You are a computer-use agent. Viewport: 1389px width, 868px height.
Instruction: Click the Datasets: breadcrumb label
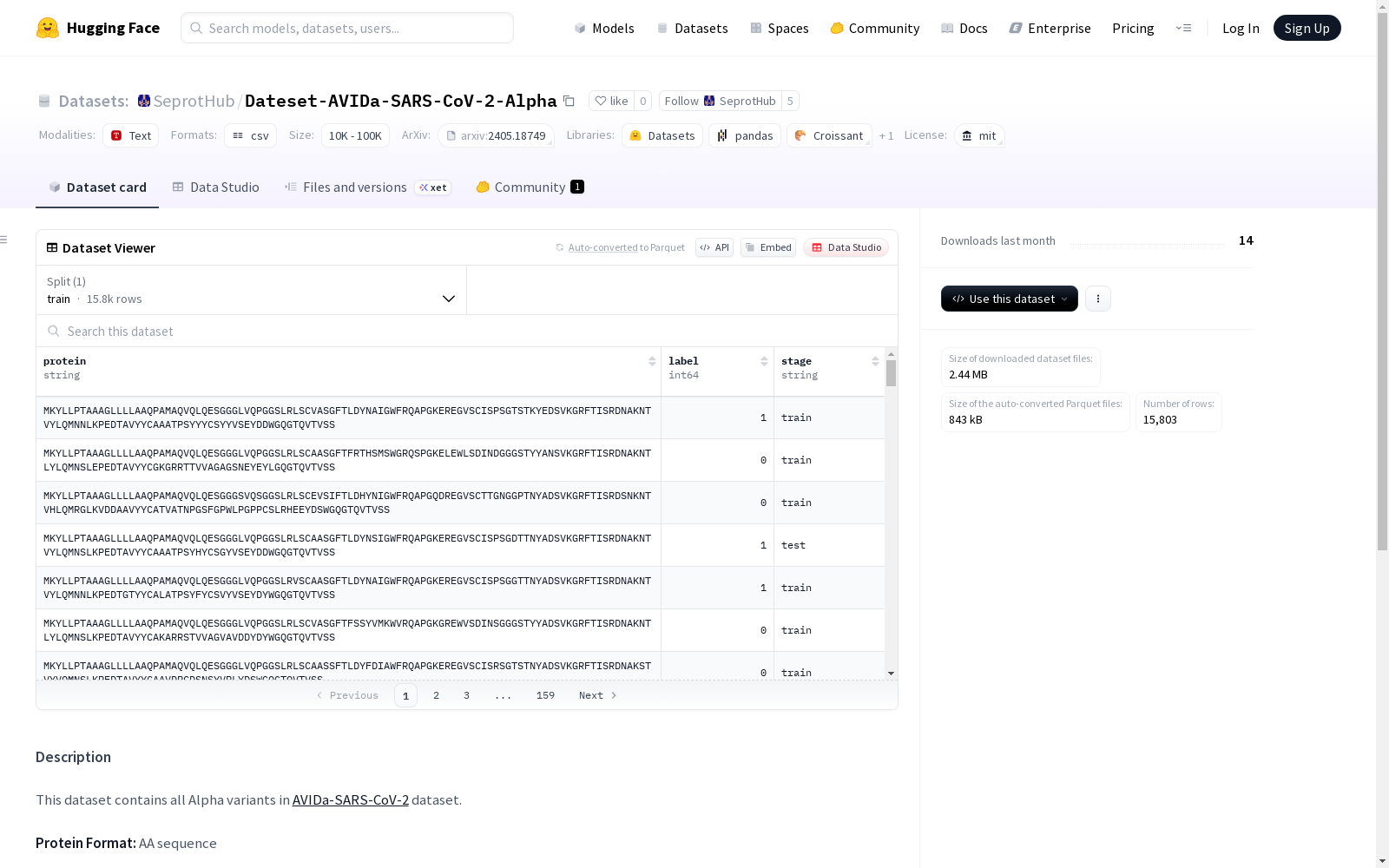click(x=94, y=101)
